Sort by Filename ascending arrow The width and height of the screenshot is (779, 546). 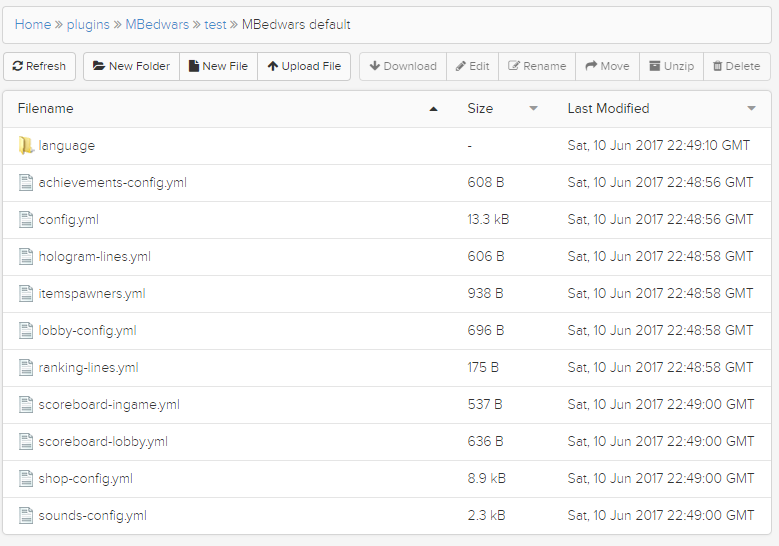coord(433,109)
